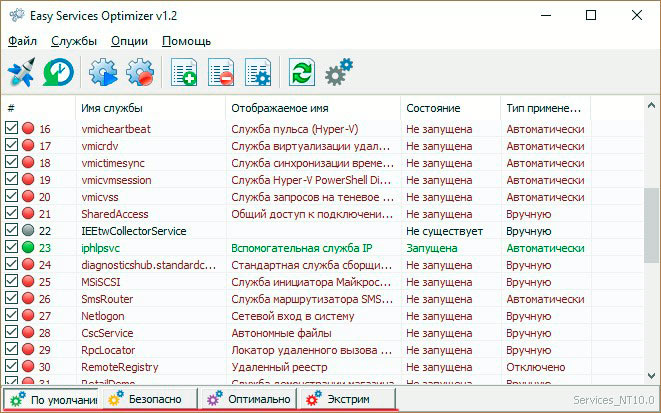The image size is (661, 413).
Task: Open the Опции menu
Action: click(x=130, y=41)
